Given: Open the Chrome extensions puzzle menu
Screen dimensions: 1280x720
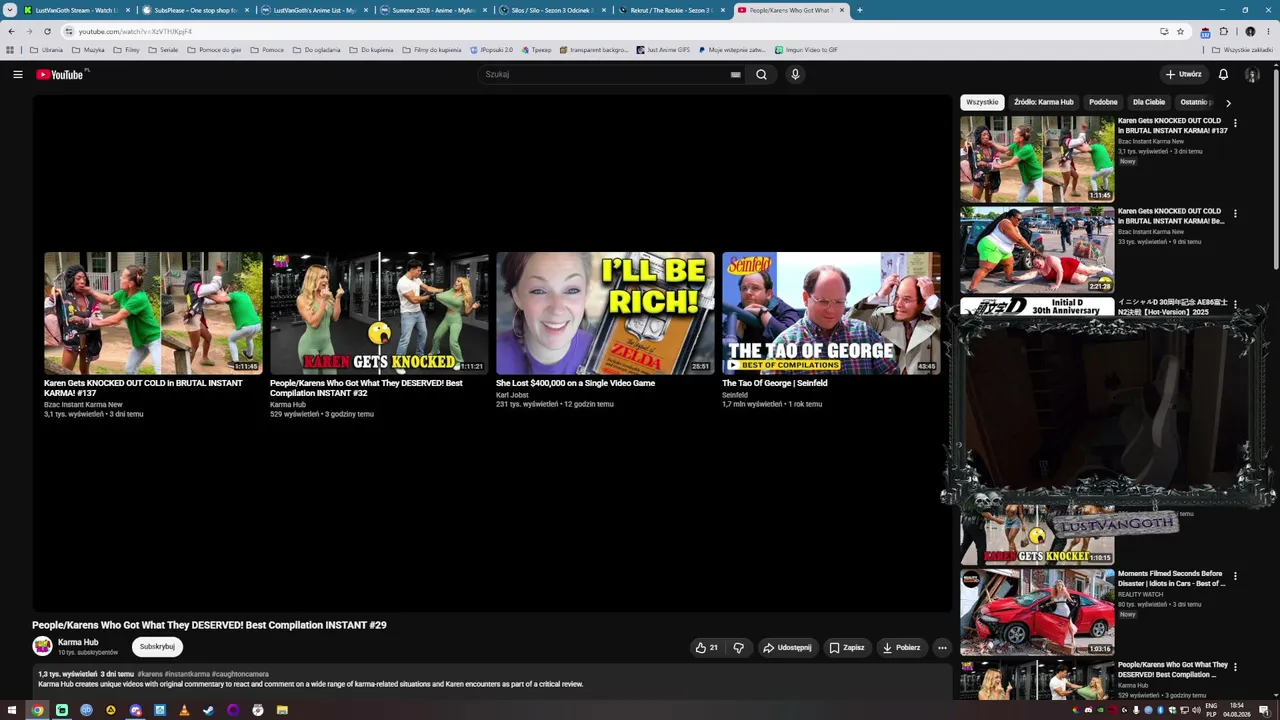Looking at the screenshot, I should coord(1223,31).
